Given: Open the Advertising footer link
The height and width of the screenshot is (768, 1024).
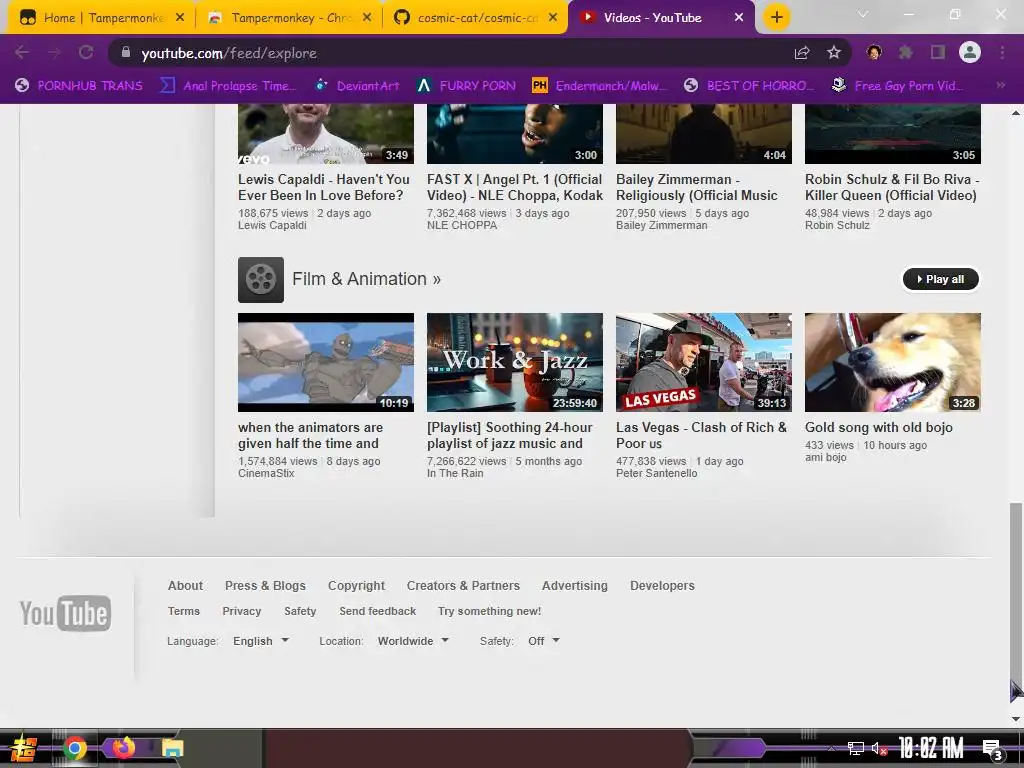Looking at the screenshot, I should coord(575,586).
